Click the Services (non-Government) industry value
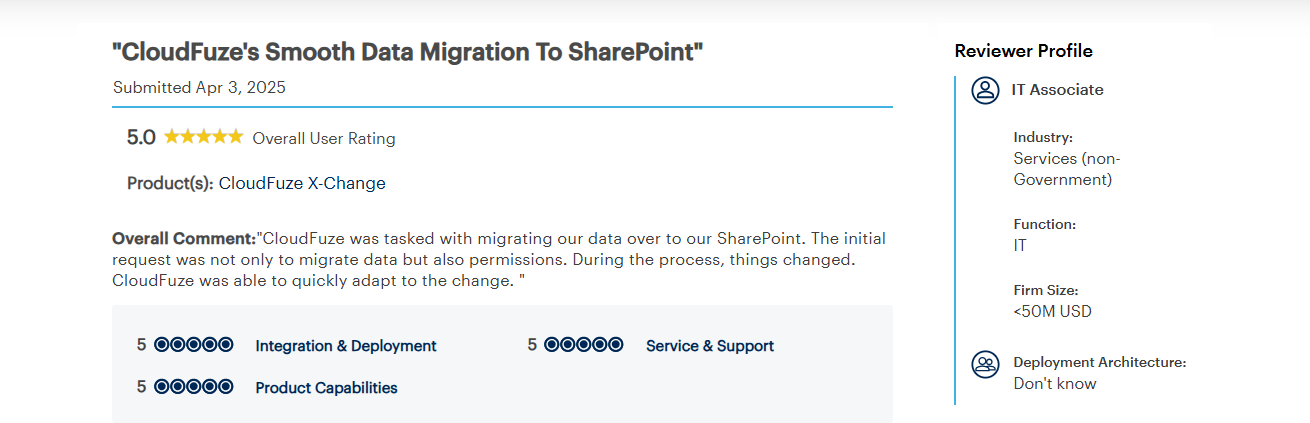This screenshot has height=423, width=1310. 1067,169
